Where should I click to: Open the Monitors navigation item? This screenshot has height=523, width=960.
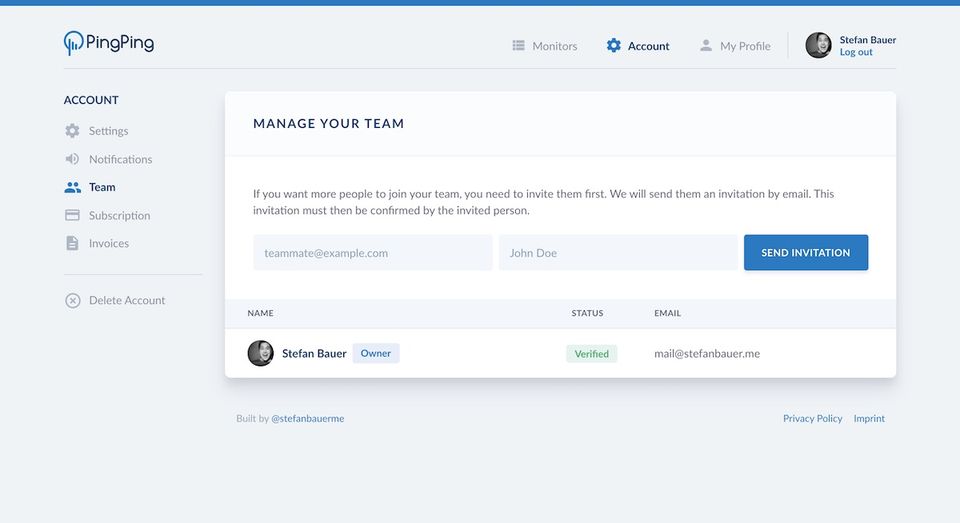[545, 46]
